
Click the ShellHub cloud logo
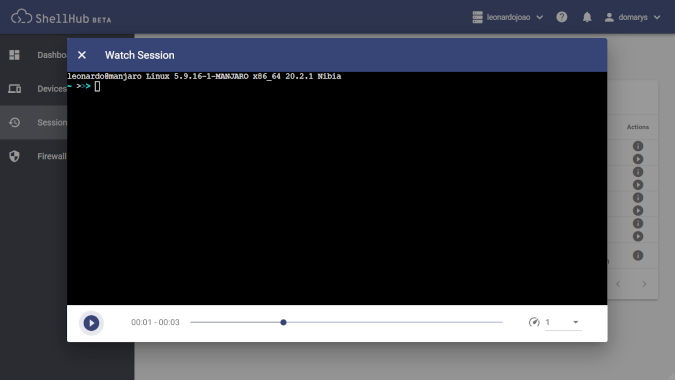pyautogui.click(x=21, y=17)
